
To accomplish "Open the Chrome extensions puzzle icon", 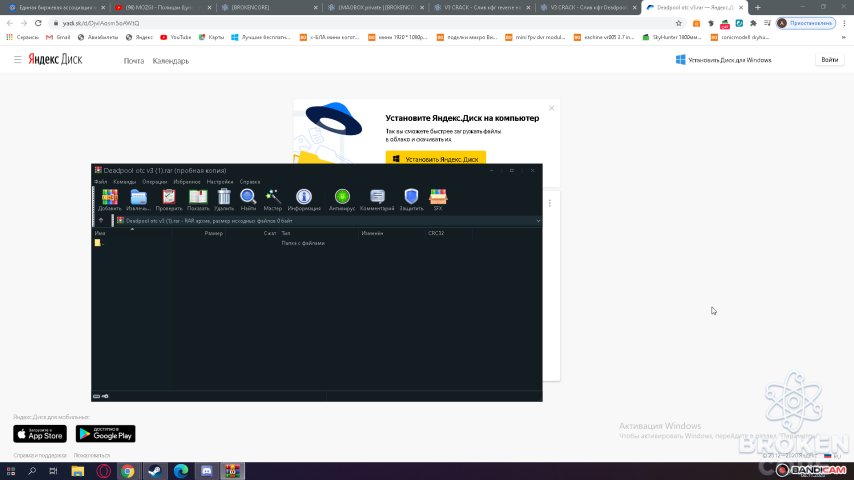I will pos(753,23).
